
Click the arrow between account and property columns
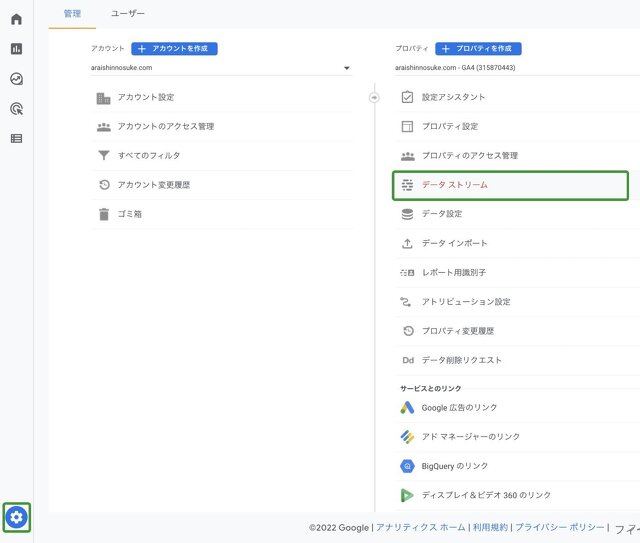[375, 97]
